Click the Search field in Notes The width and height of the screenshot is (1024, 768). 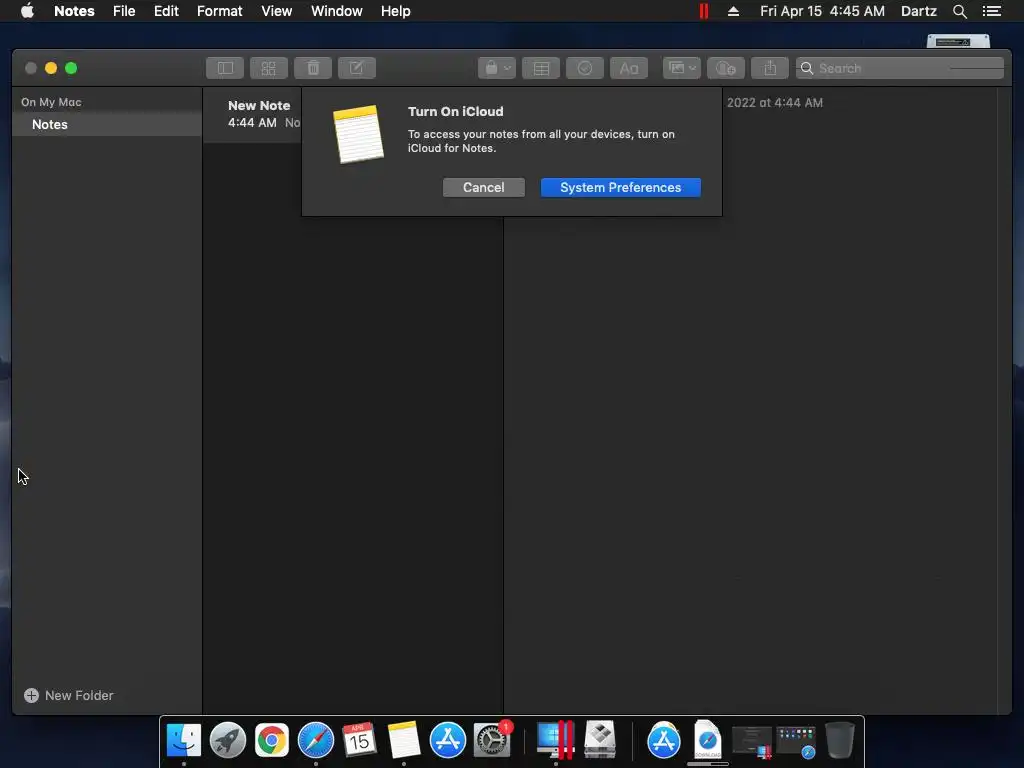pos(899,68)
